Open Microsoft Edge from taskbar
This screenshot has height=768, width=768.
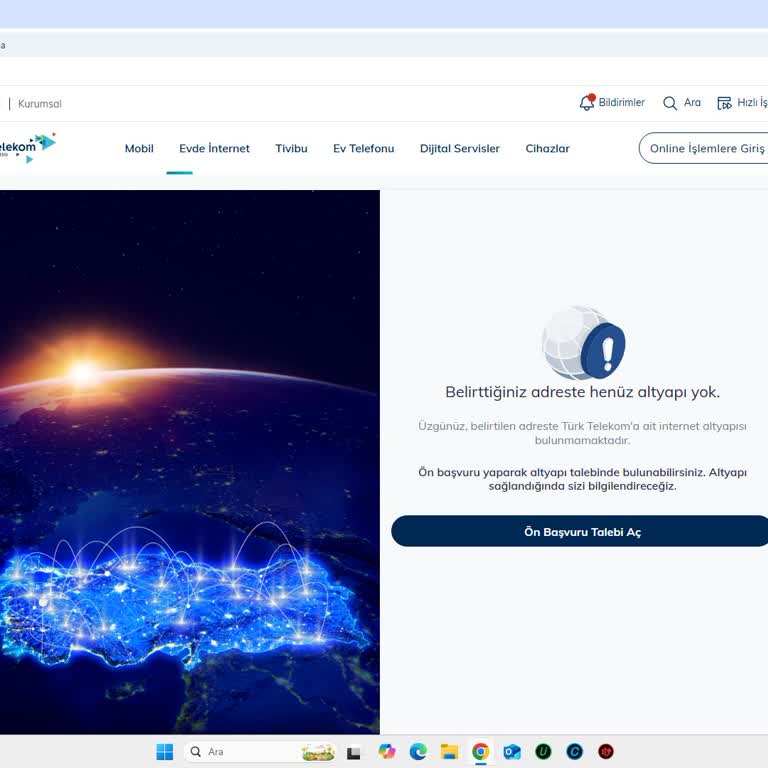click(x=418, y=751)
